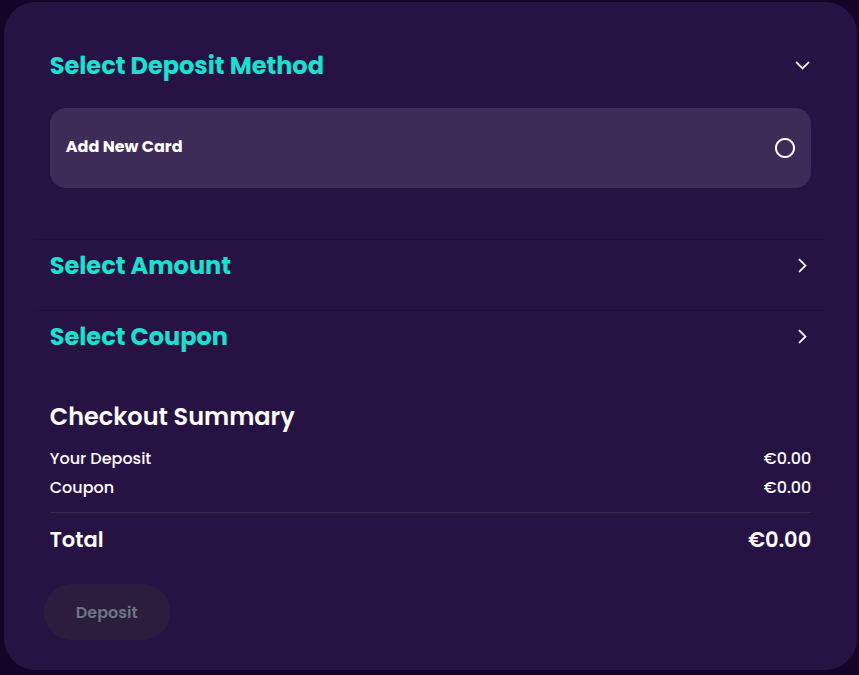The height and width of the screenshot is (675, 859).
Task: Select the Add New Card radio button
Action: (785, 148)
